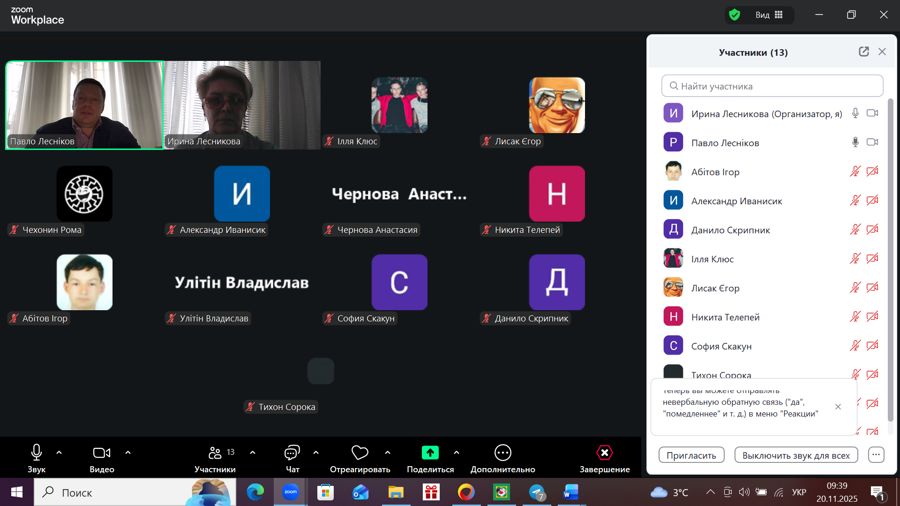This screenshot has width=900, height=506.
Task: Click the Пригласить button
Action: [691, 455]
